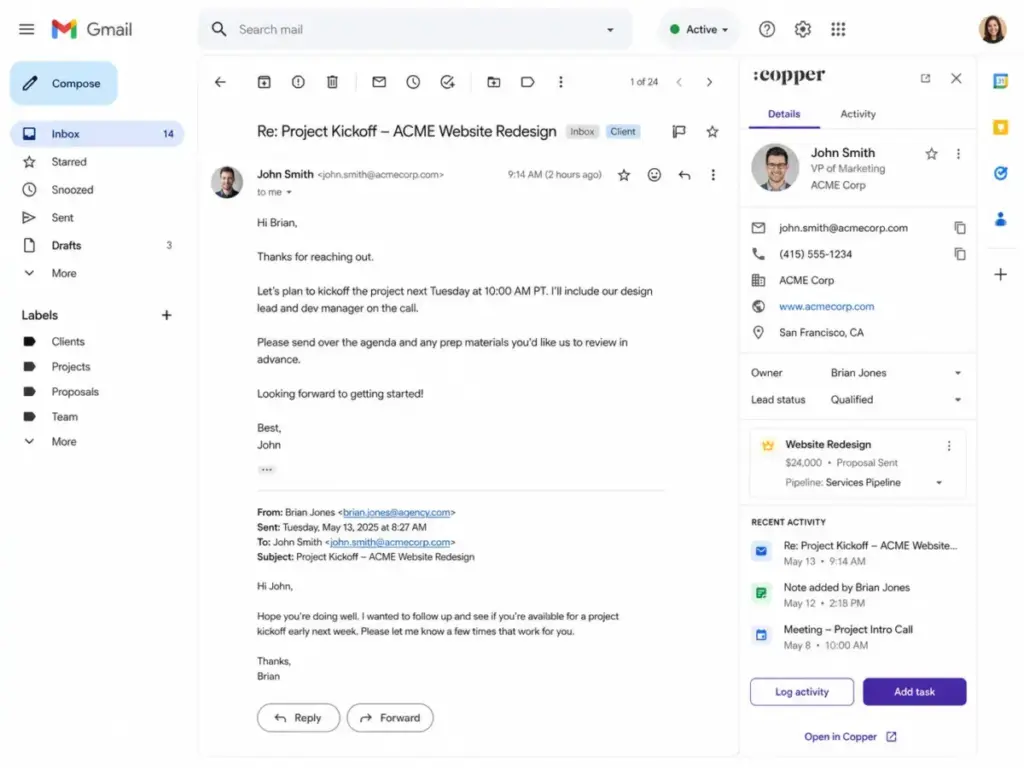Screen dimensions: 1024x768
Task: Open the toolbar more options menu
Action: pos(560,82)
